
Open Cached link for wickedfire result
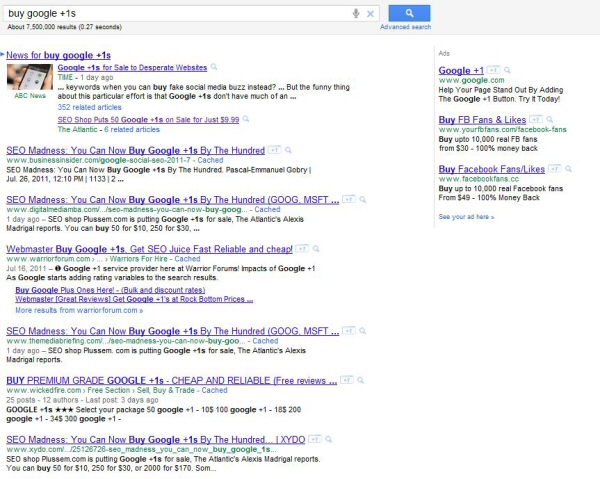coord(214,390)
